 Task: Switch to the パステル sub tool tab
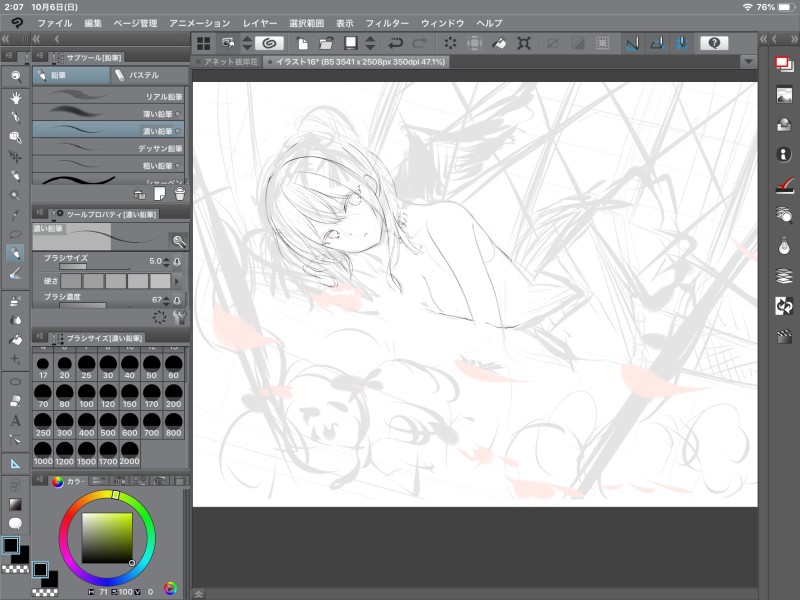coord(149,75)
